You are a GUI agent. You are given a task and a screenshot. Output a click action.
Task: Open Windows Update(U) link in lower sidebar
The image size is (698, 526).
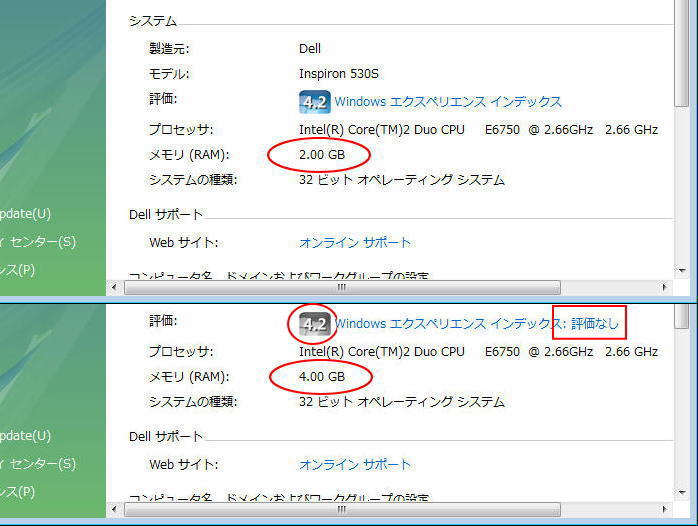[x=25, y=436]
